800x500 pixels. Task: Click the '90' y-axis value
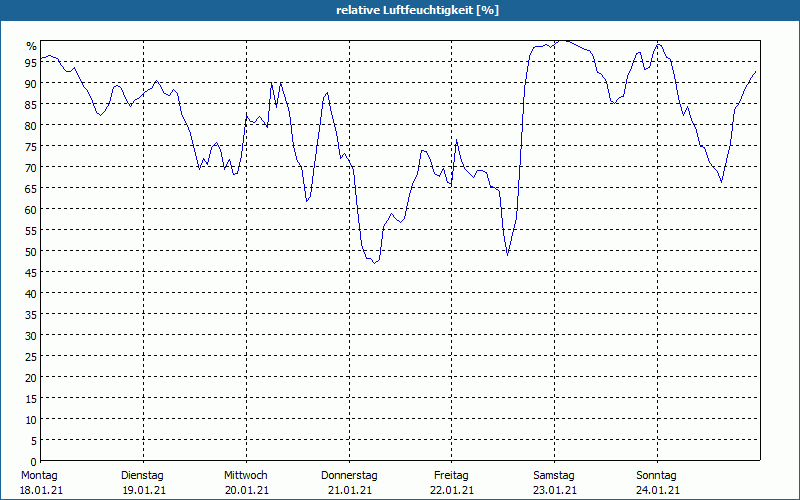click(31, 84)
